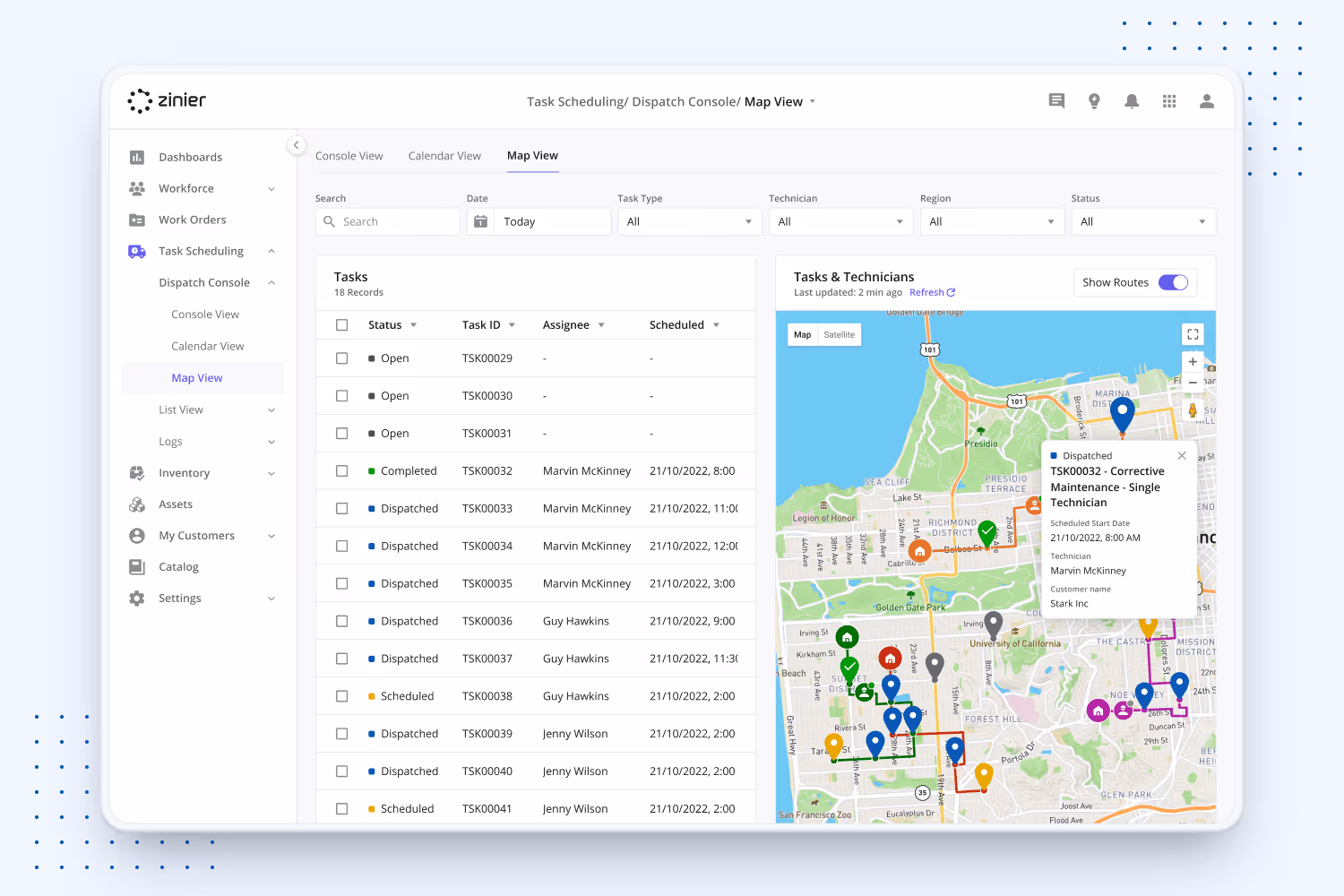The width and height of the screenshot is (1344, 896).
Task: Click the Dashboards sidebar icon
Action: (x=137, y=158)
